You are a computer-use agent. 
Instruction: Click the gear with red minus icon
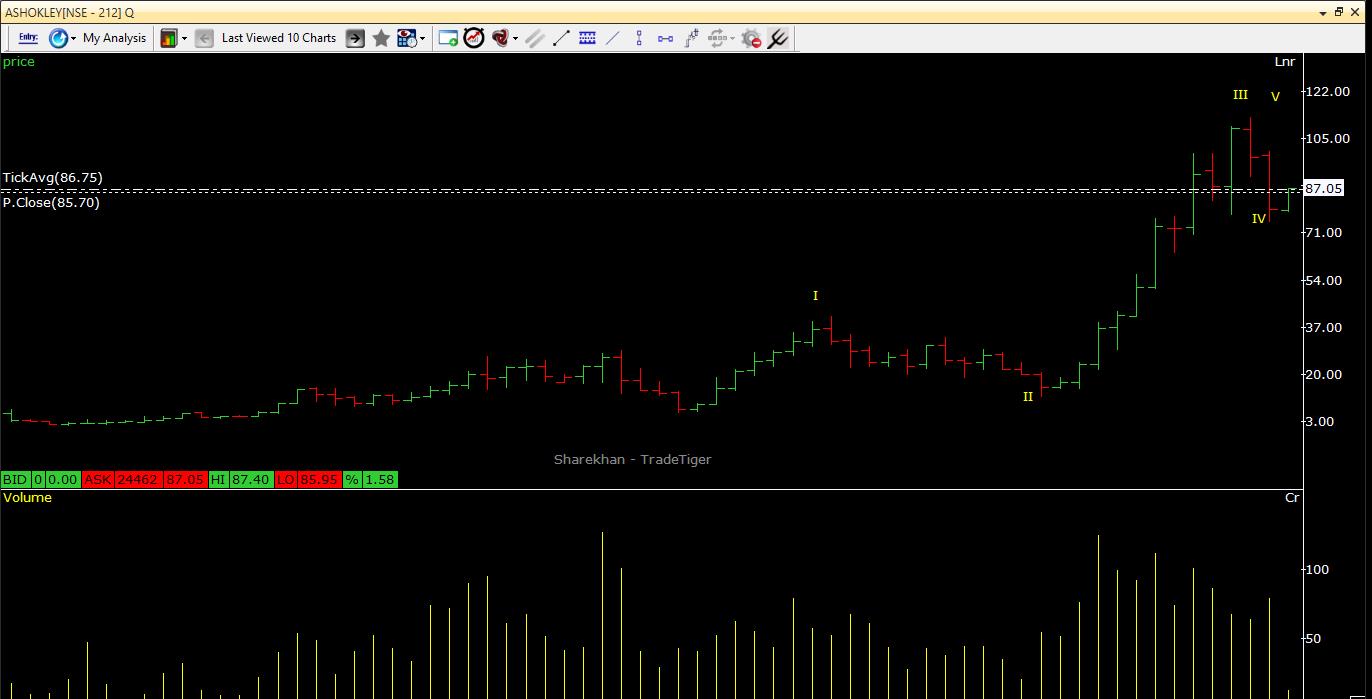tap(751, 38)
